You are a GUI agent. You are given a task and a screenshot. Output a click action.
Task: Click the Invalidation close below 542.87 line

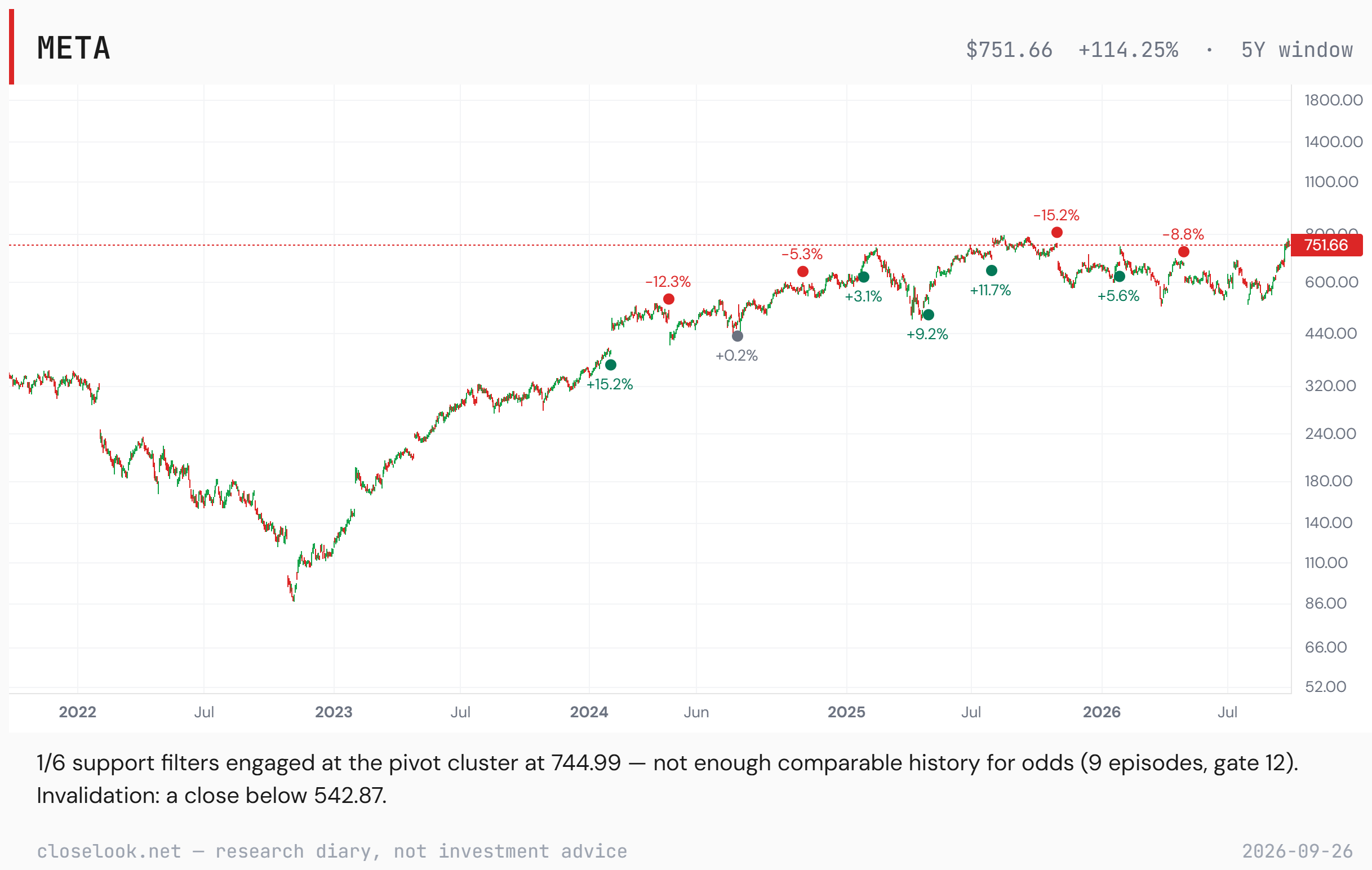pyautogui.click(x=211, y=796)
